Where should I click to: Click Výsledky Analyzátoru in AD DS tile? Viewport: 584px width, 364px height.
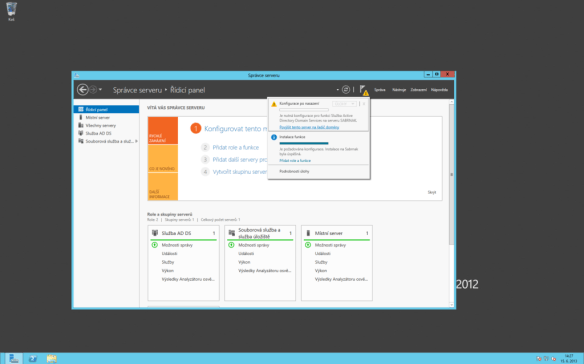tap(188, 279)
